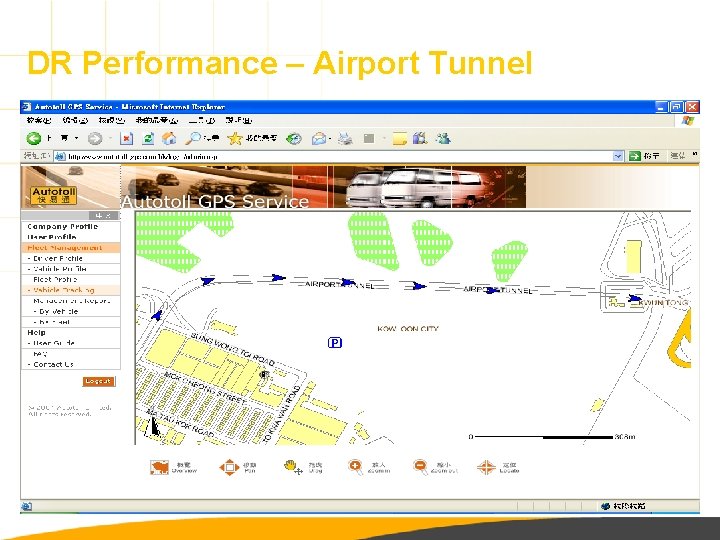This screenshot has width=720, height=540.
Task: Click the Refresh page icon
Action: [148, 138]
